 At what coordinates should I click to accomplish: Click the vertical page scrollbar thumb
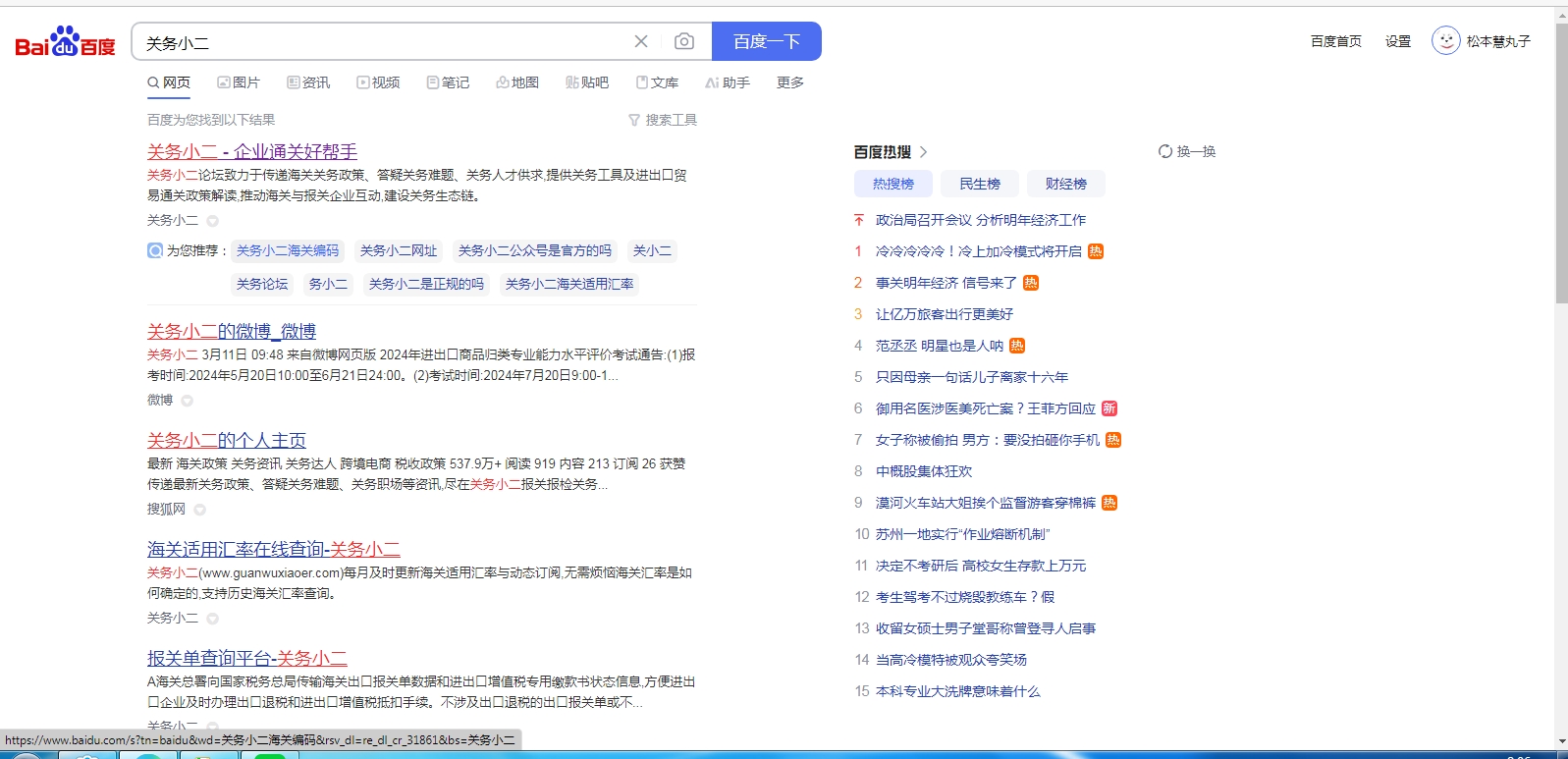[1561, 162]
